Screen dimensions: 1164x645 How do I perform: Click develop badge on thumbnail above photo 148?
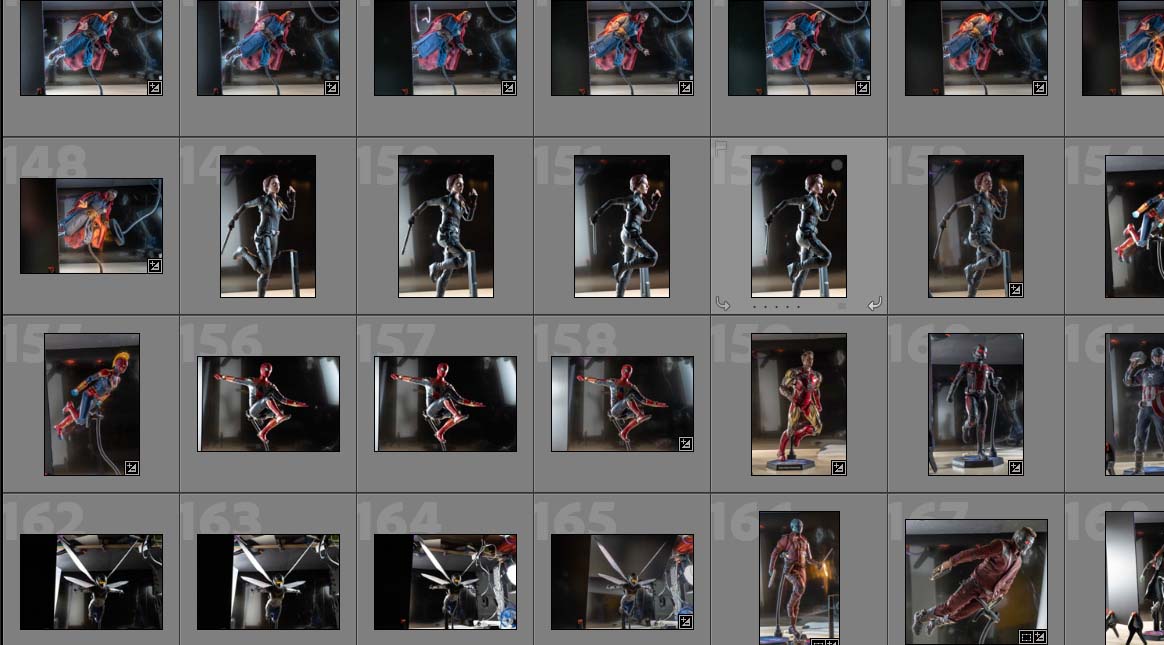154,88
